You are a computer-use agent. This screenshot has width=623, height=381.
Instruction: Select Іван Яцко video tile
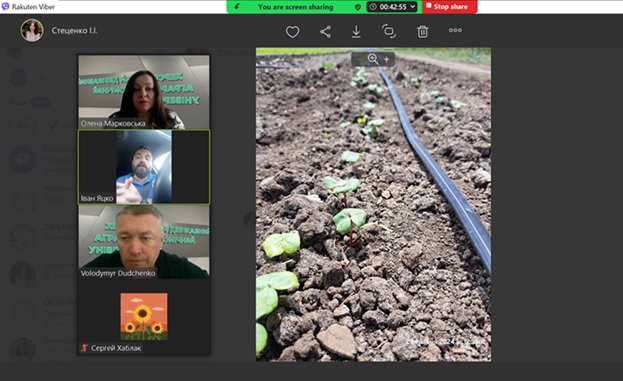coord(144,167)
